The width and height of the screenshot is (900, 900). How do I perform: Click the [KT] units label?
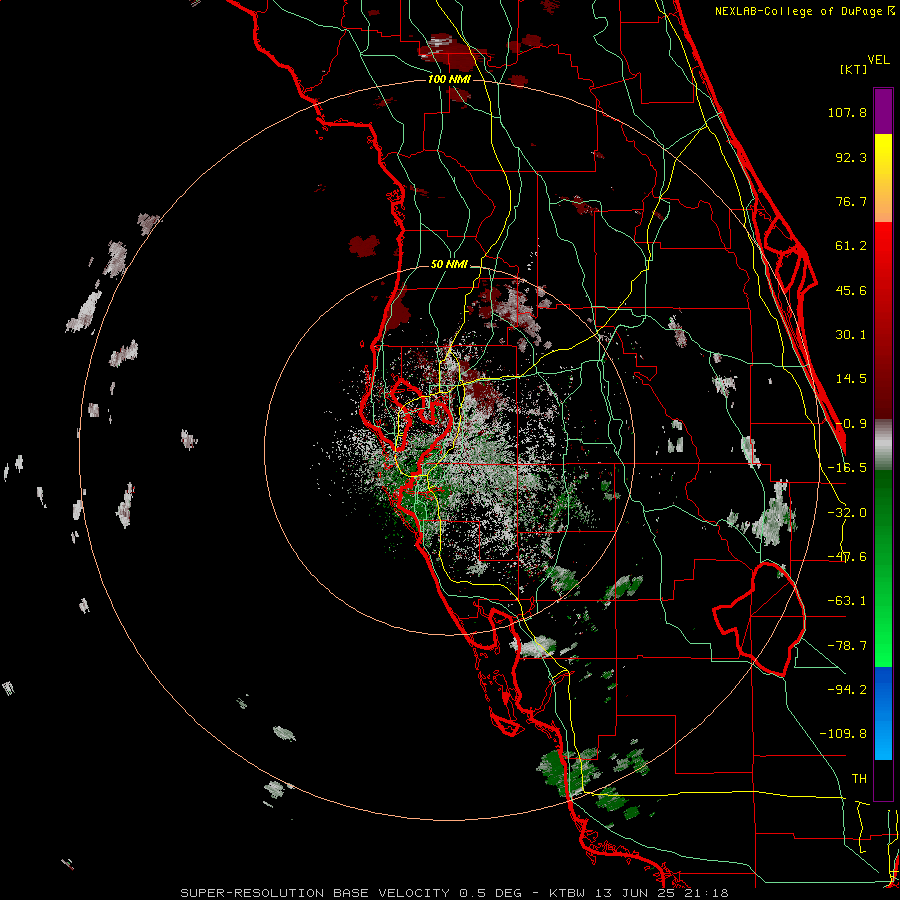coord(853,69)
